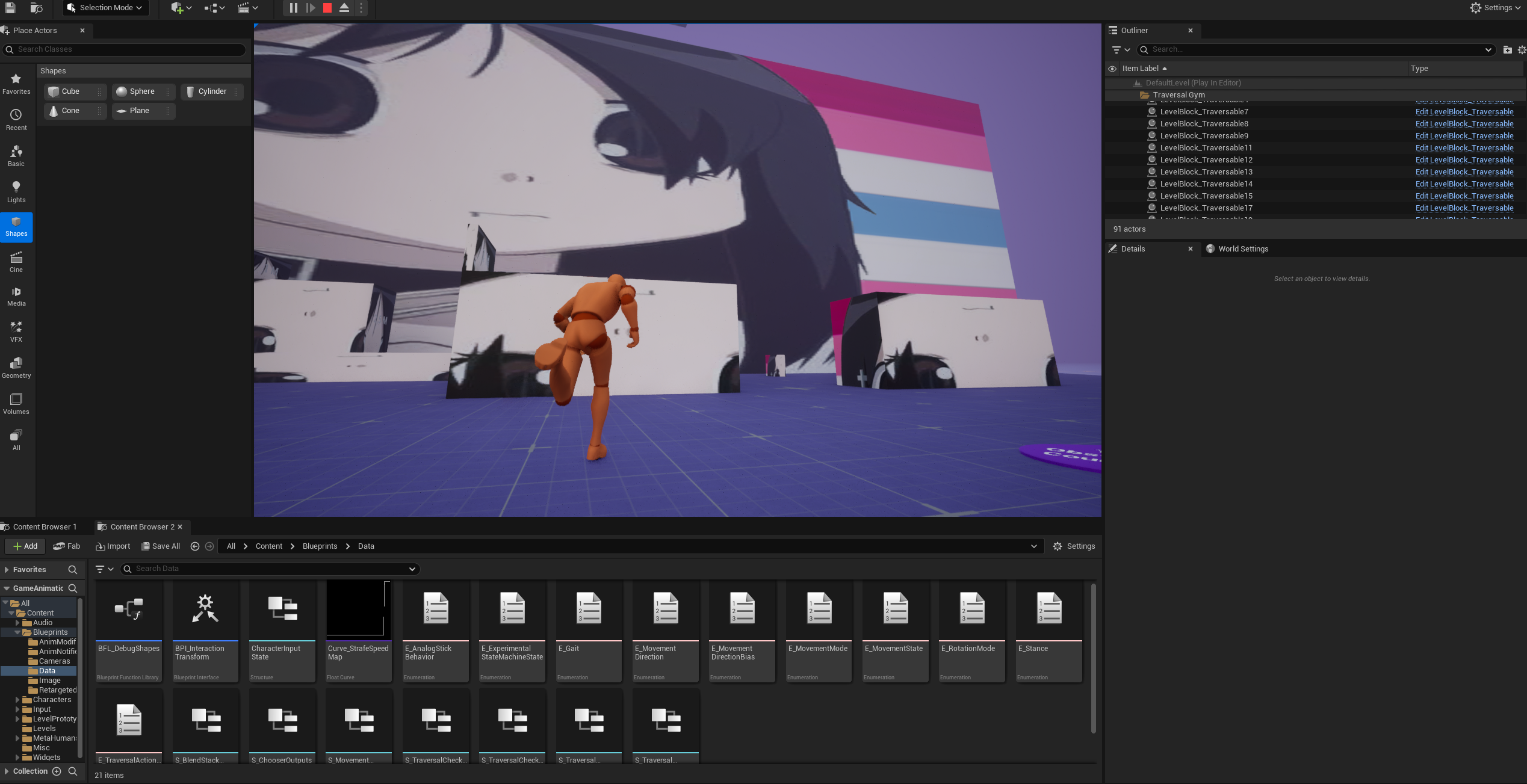Switch to the Content Browser 1 tab
1527x784 pixels.
coord(39,527)
